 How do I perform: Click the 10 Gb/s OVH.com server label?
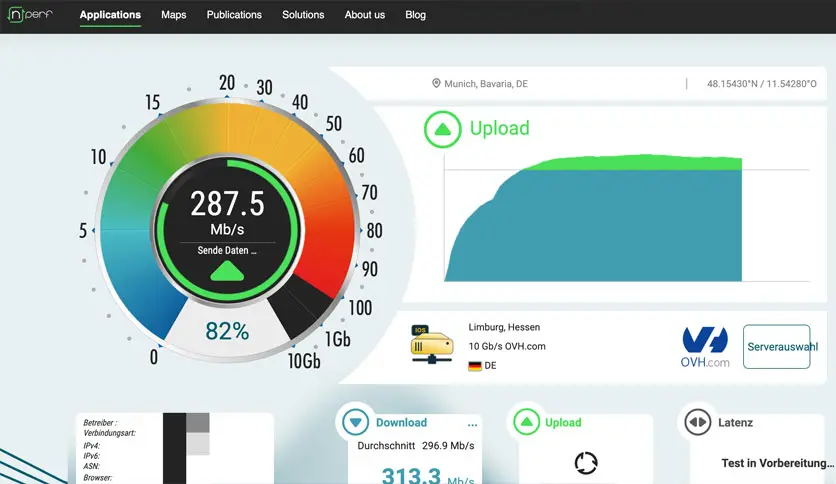pos(507,346)
